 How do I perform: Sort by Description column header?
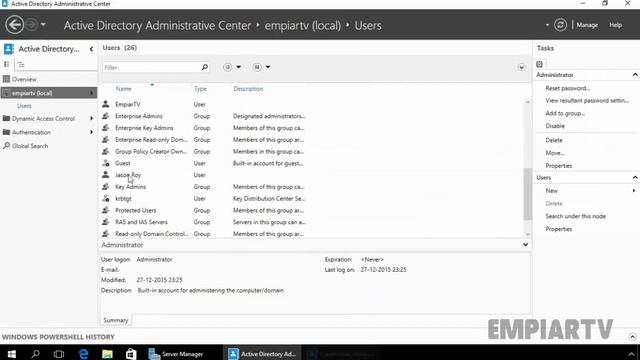coord(248,89)
